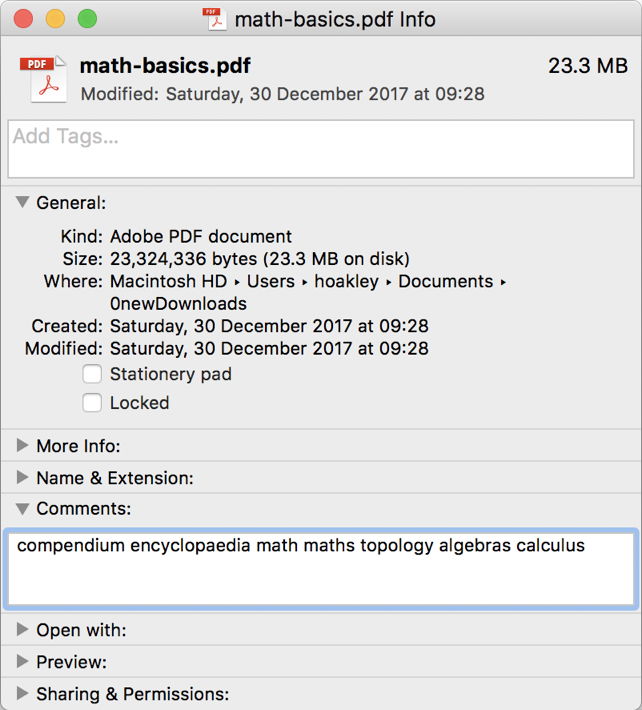Expand the Name & Extension section
642x710 pixels.
(22, 478)
